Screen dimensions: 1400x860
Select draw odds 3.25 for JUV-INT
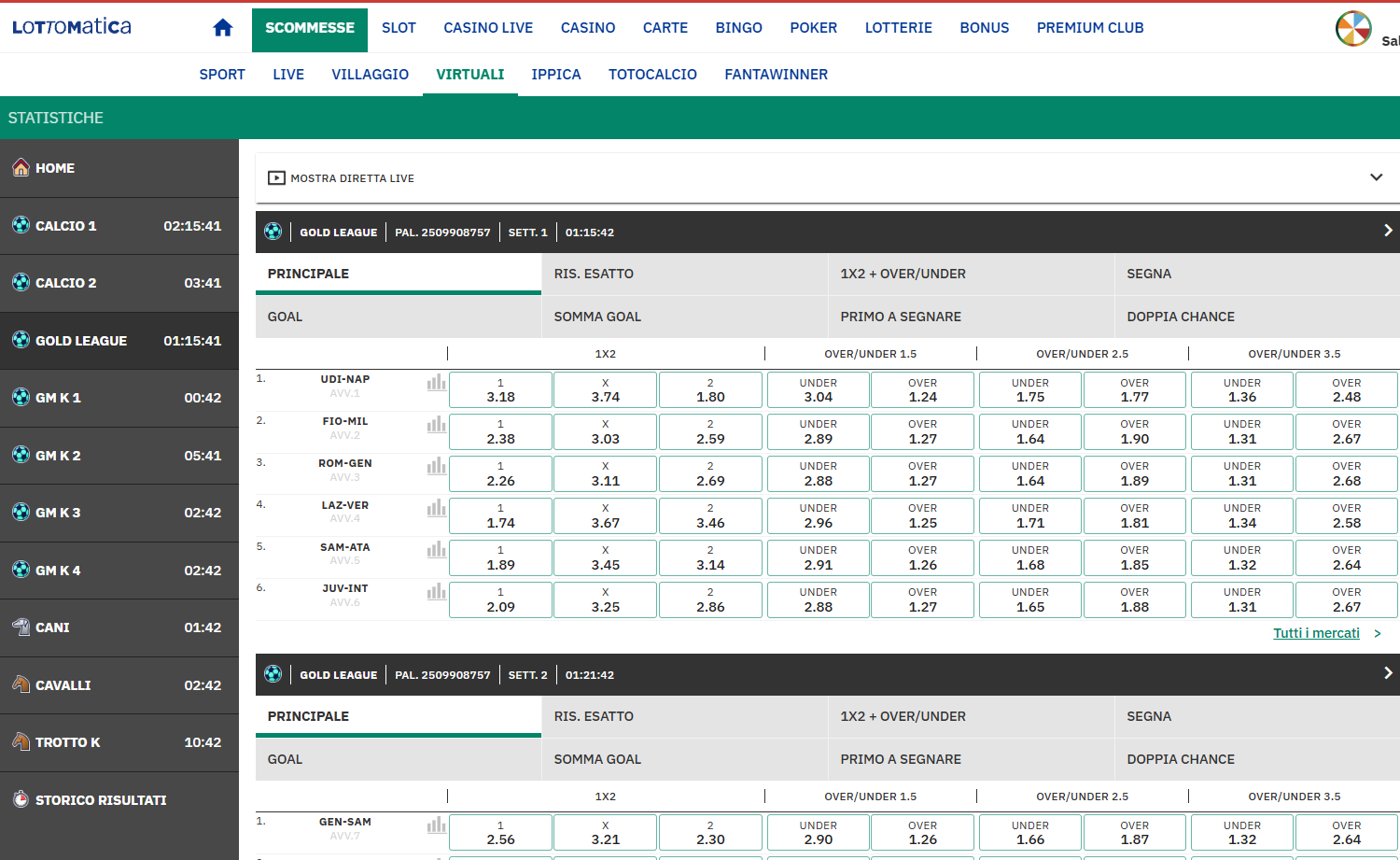tap(605, 599)
